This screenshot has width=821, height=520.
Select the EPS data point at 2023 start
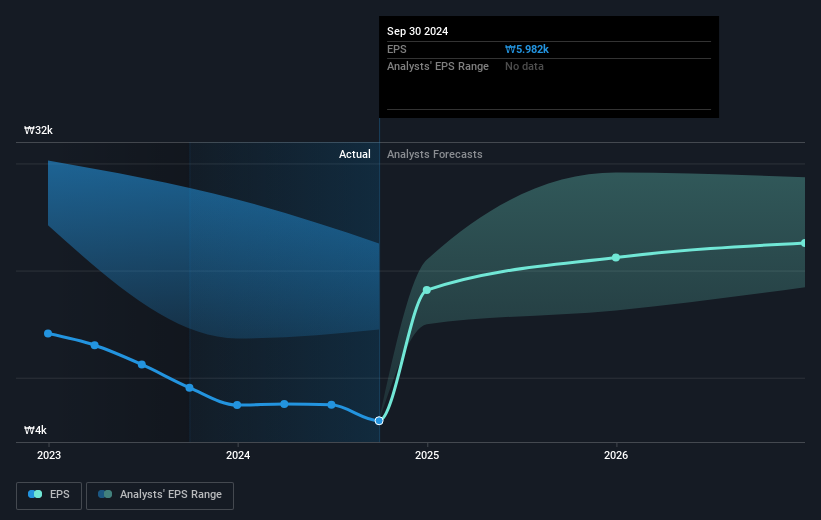pyautogui.click(x=48, y=334)
